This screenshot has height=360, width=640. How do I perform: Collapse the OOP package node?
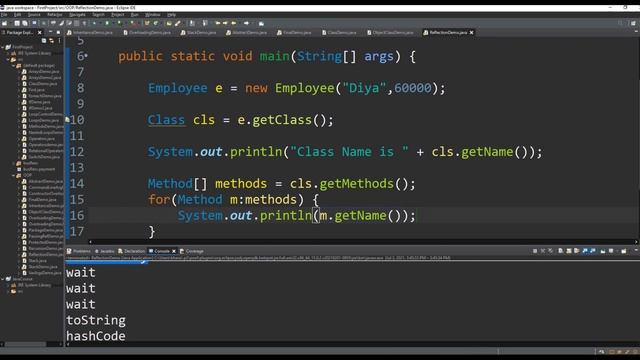click(13, 175)
